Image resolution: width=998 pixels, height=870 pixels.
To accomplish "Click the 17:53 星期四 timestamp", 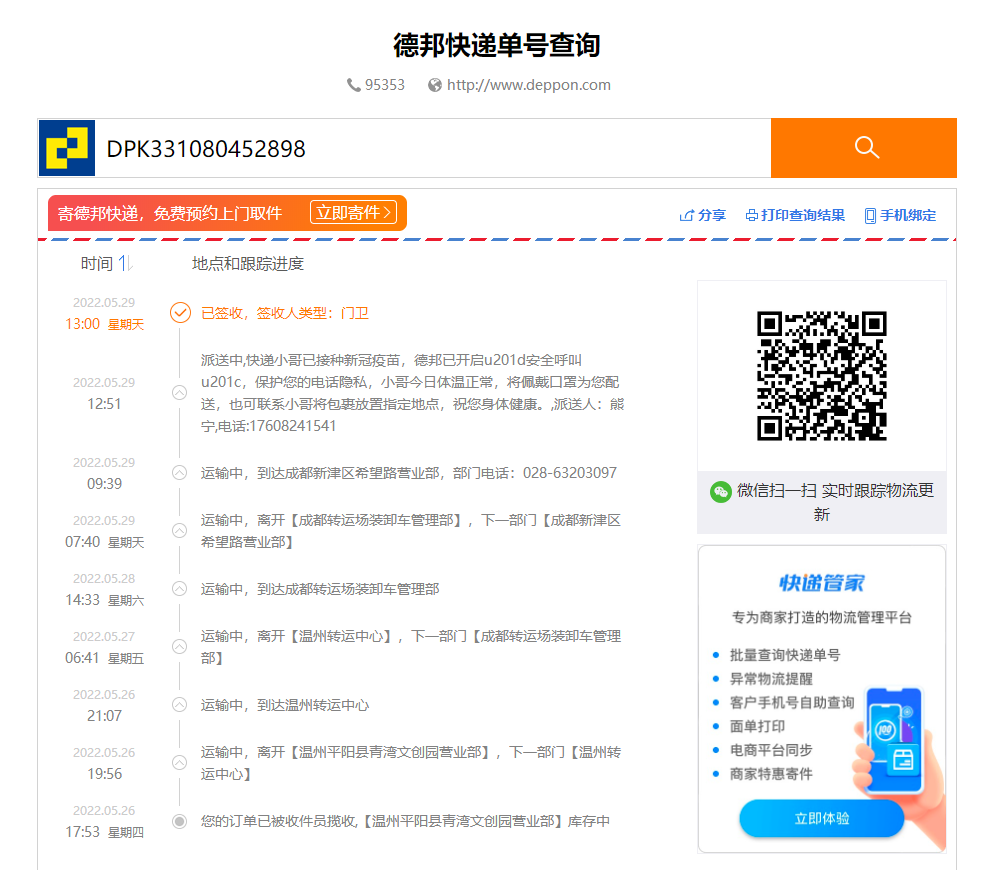I will 104,832.
